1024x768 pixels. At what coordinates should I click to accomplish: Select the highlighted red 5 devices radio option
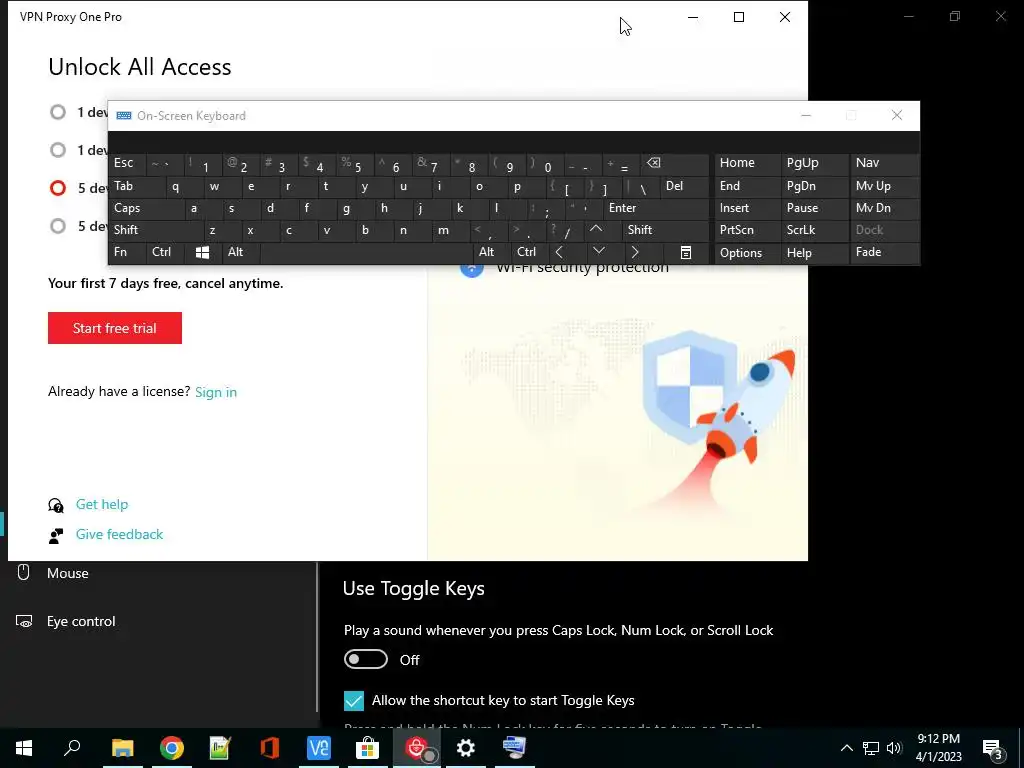58,188
